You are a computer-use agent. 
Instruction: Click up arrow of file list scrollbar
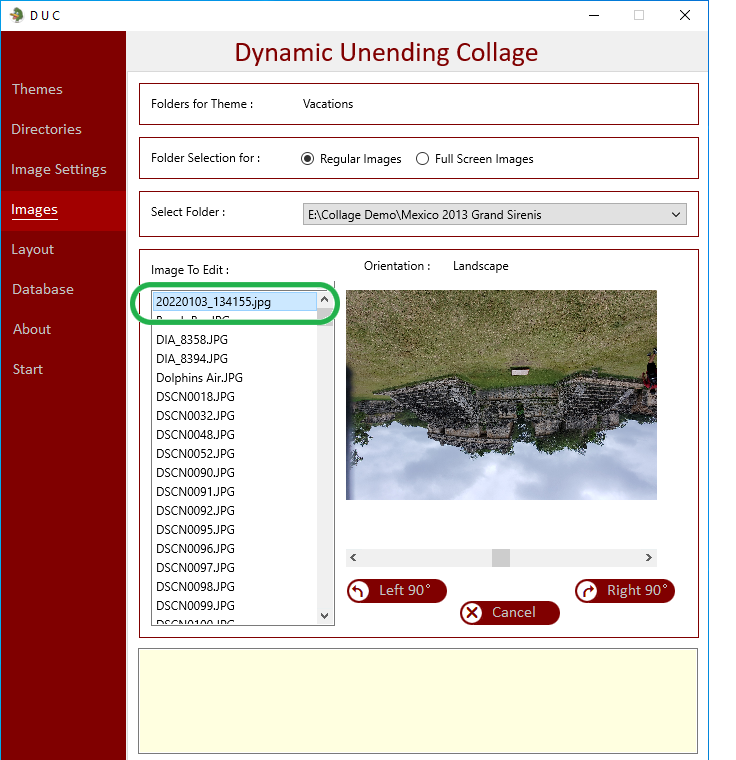coord(325,300)
